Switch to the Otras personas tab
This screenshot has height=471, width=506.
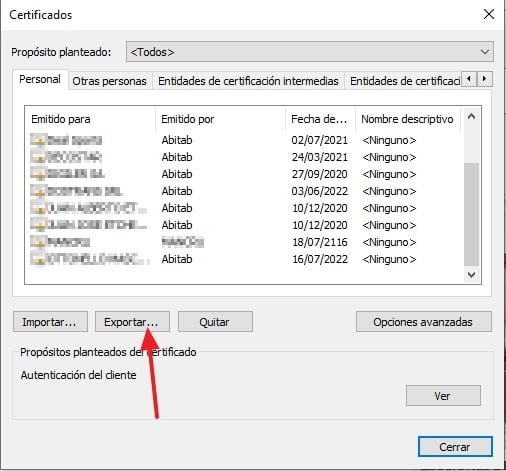tap(110, 81)
